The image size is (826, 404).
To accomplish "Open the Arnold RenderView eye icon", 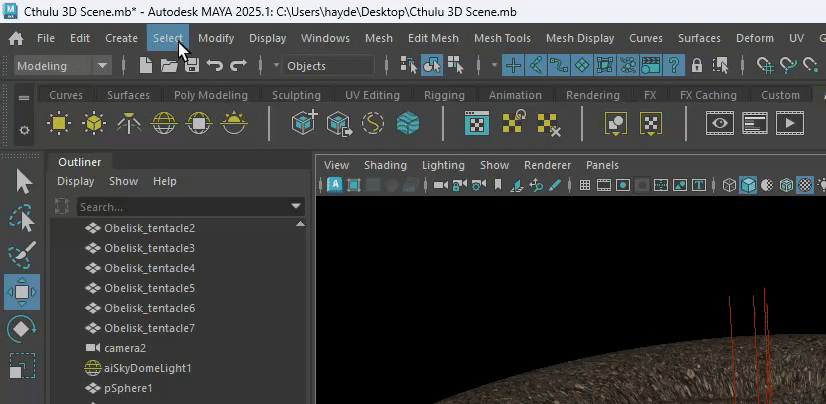I will click(x=720, y=123).
